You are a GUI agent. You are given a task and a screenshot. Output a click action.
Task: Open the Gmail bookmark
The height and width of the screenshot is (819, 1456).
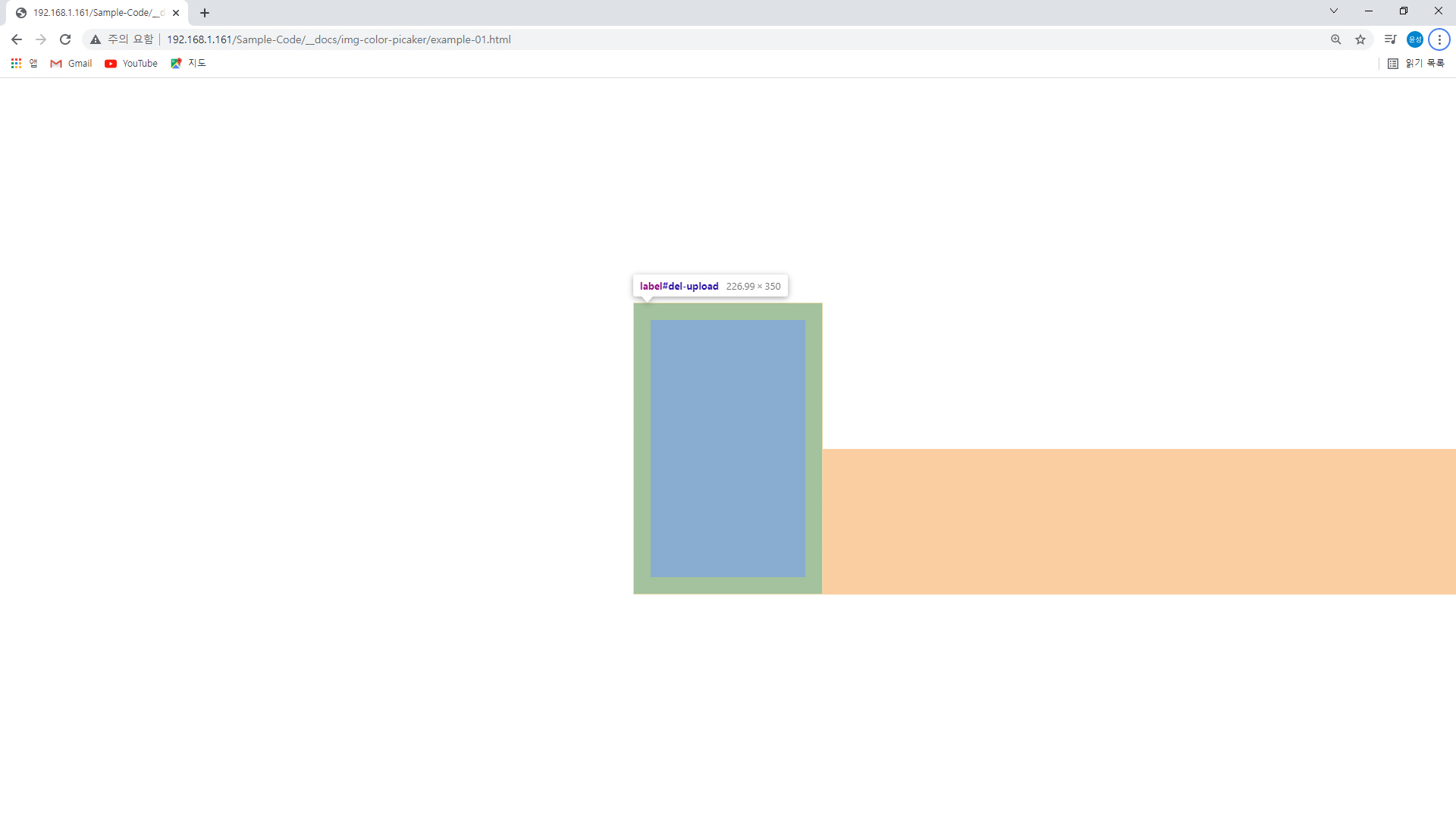point(71,64)
